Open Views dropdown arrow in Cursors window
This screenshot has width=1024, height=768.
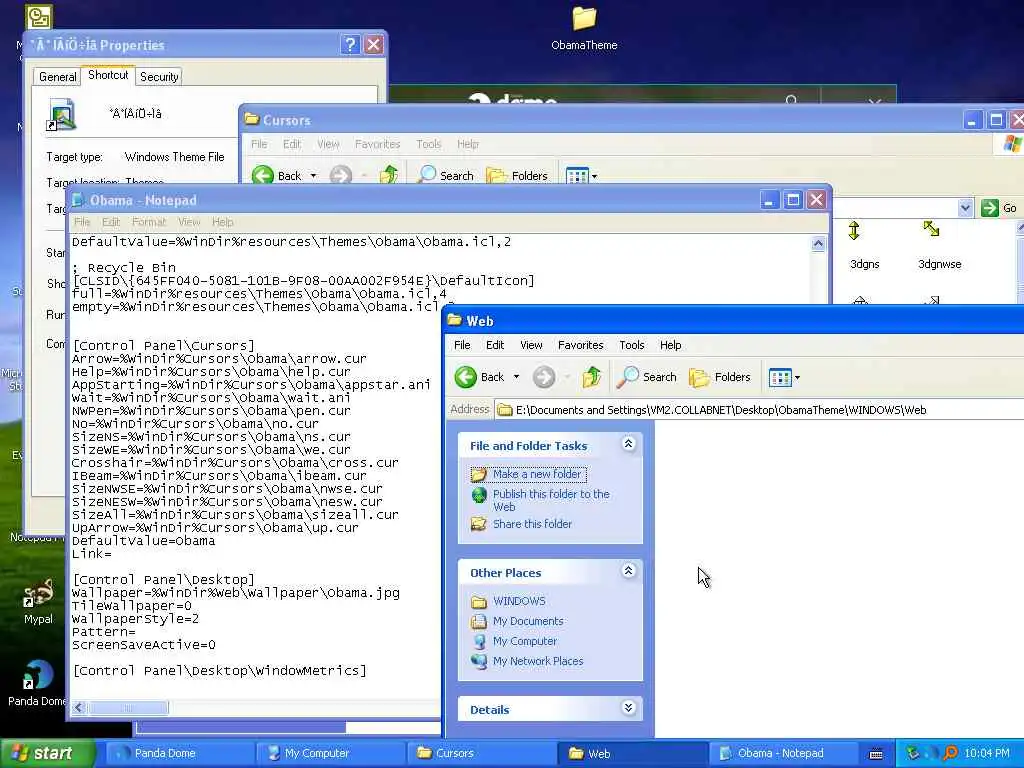click(x=594, y=176)
